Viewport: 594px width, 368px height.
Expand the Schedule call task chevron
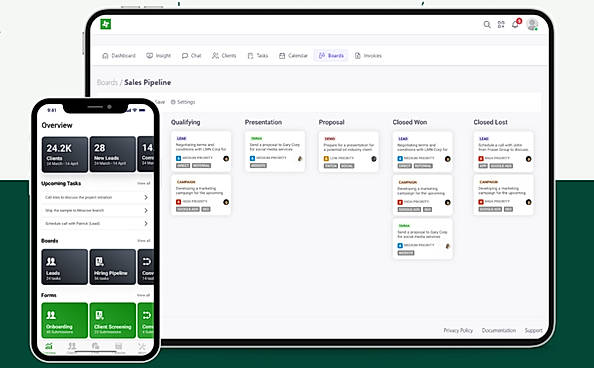(146, 224)
